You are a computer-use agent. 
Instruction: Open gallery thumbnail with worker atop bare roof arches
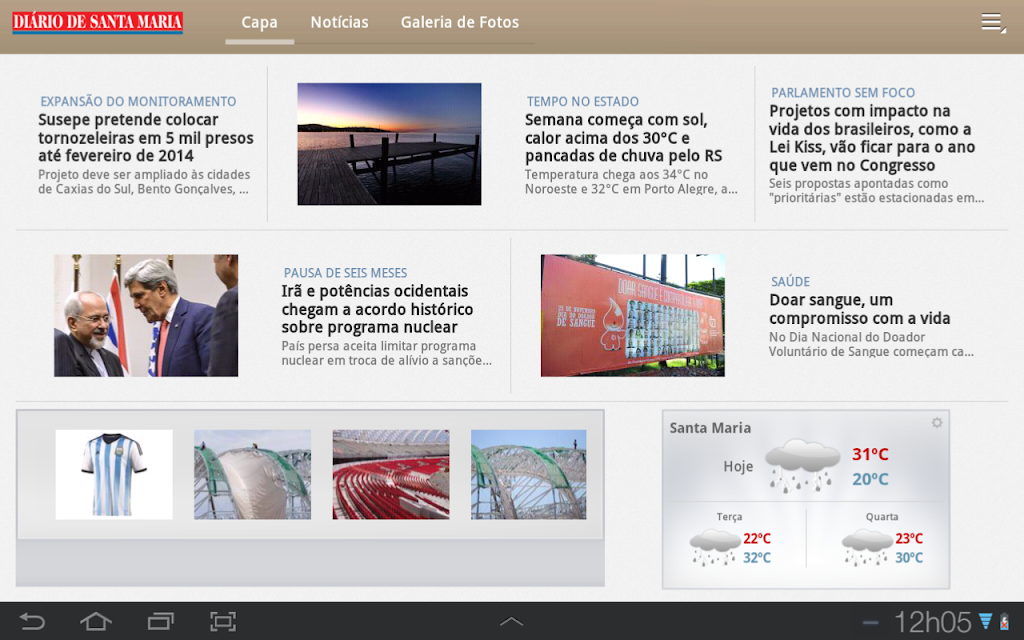coord(528,475)
